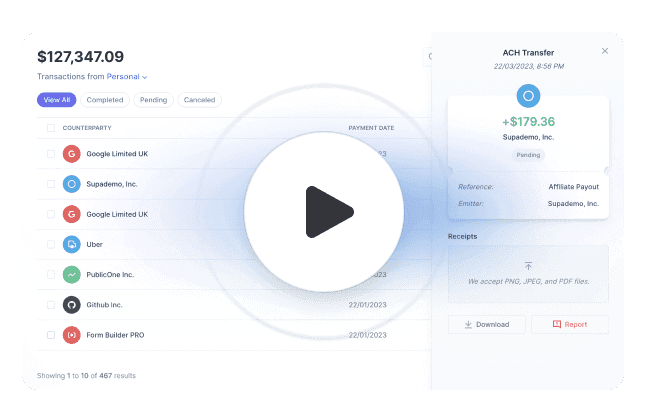Select the Github Inc. row checkbox
Screen dimensions: 646x420
tap(51, 304)
